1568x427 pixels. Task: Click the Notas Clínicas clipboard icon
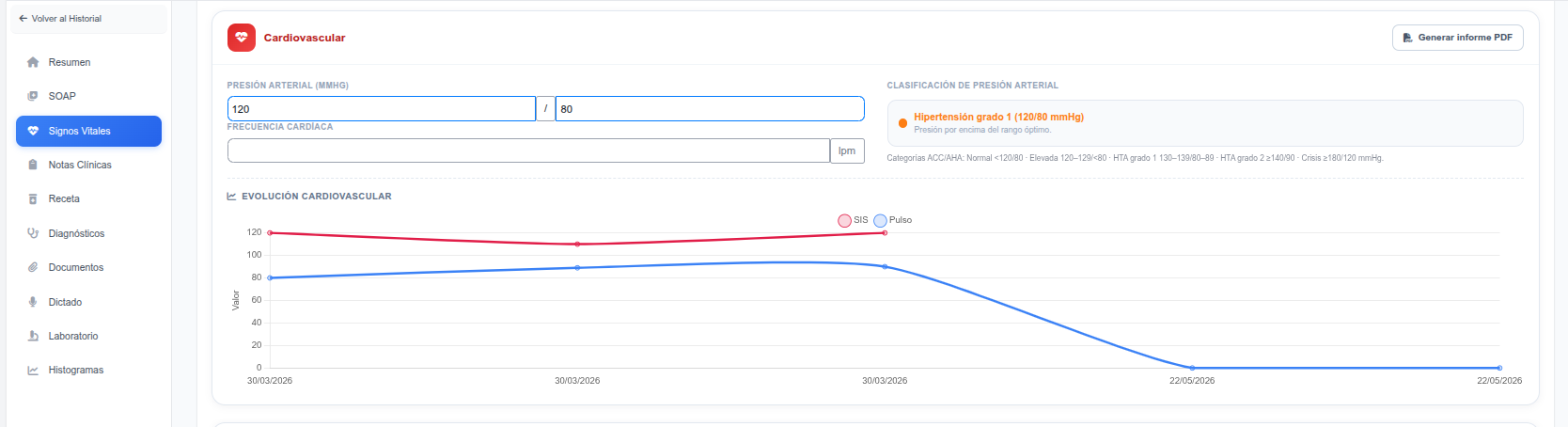33,165
